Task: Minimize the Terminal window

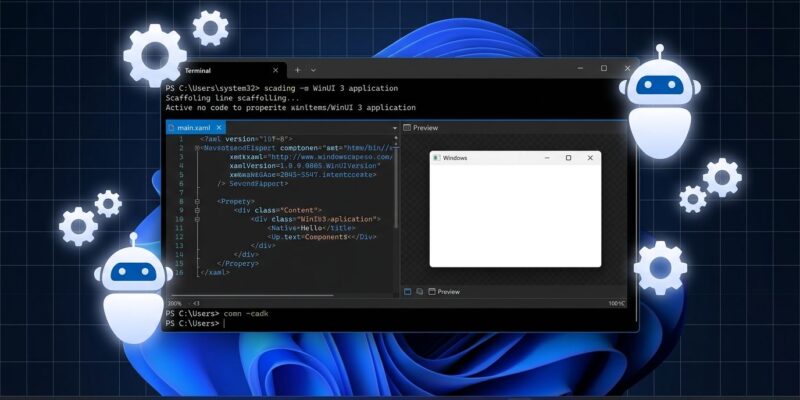Action: click(x=581, y=68)
